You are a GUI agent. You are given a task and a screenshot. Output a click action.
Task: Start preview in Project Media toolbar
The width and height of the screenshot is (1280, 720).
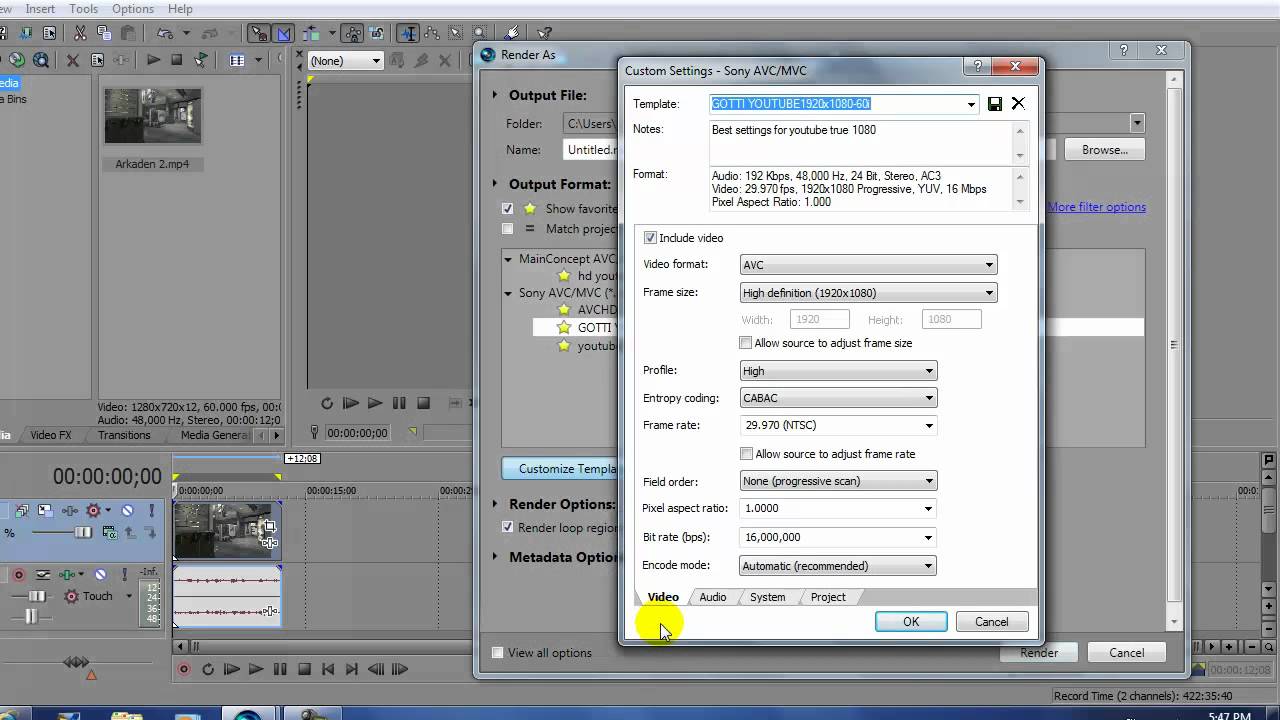(x=153, y=61)
